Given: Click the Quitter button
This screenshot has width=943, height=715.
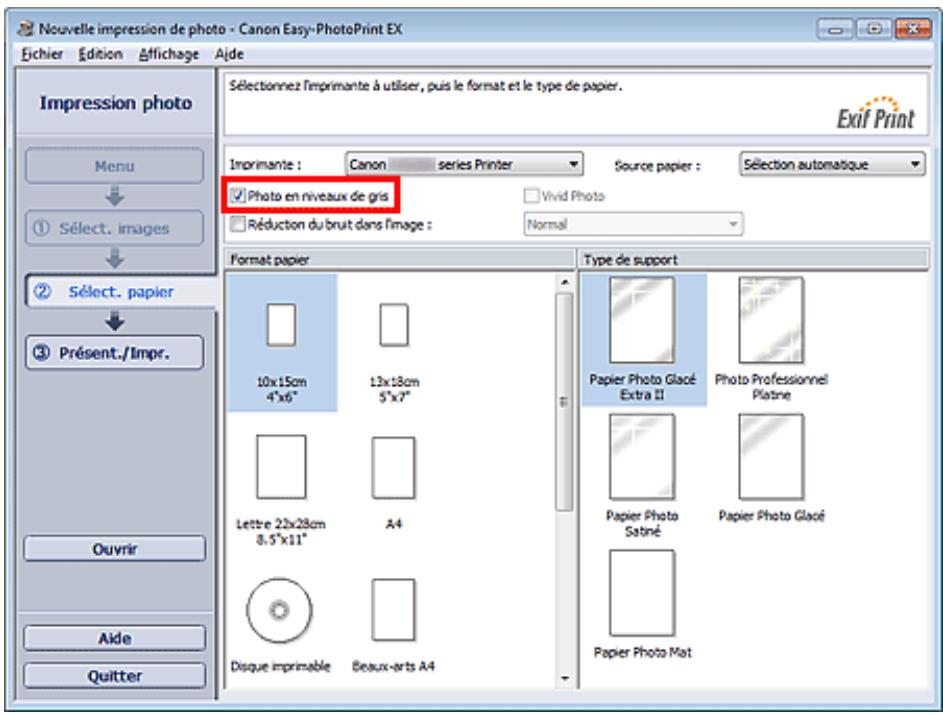Looking at the screenshot, I should coord(114,676).
